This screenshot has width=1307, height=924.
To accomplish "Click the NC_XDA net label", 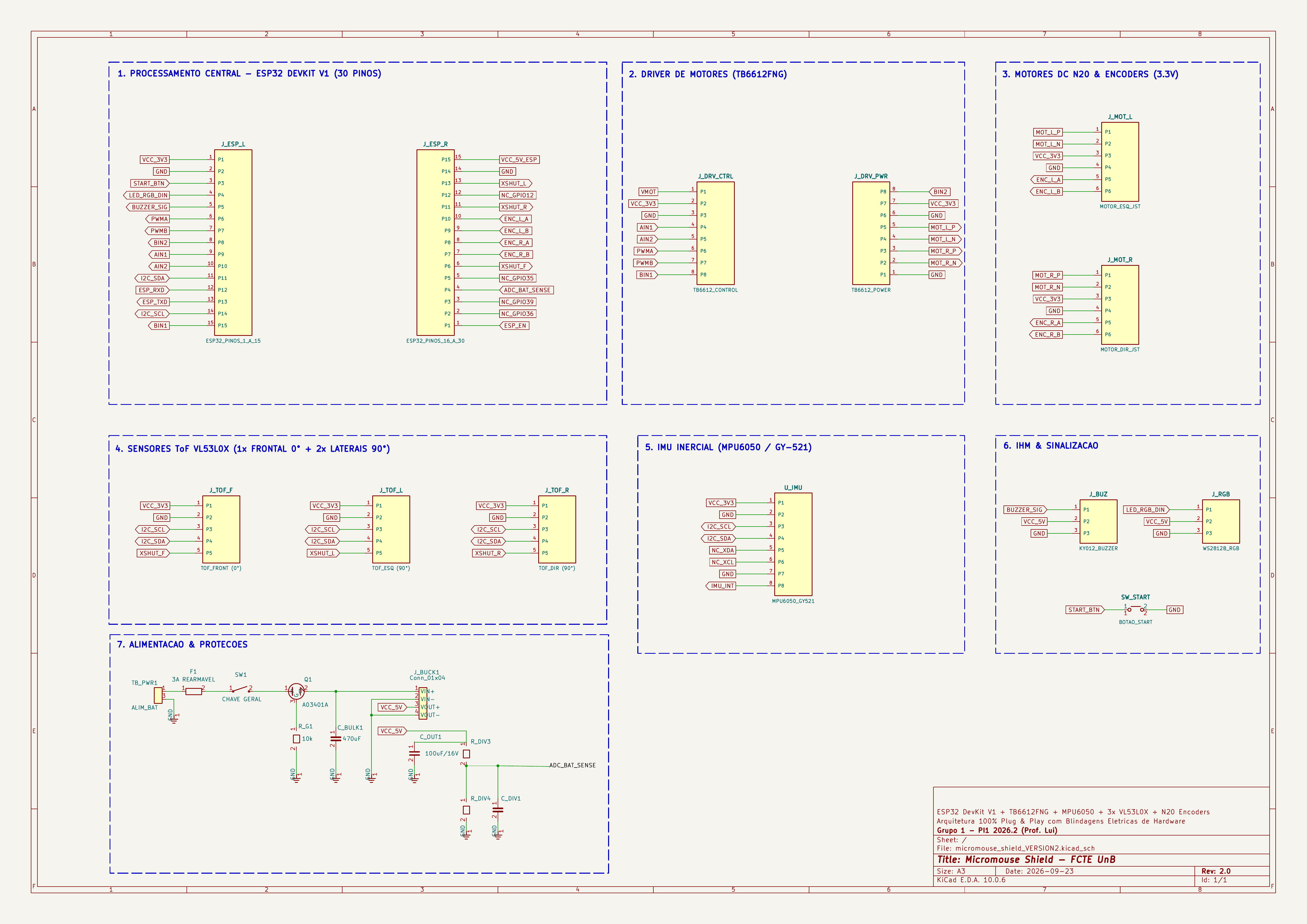I will 722,550.
